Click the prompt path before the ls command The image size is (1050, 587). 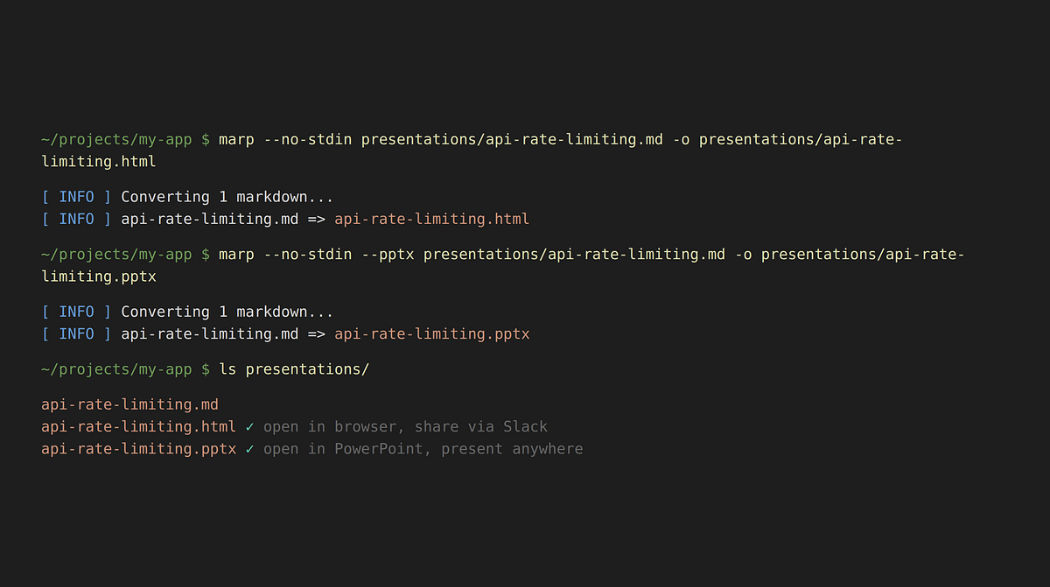(x=116, y=369)
